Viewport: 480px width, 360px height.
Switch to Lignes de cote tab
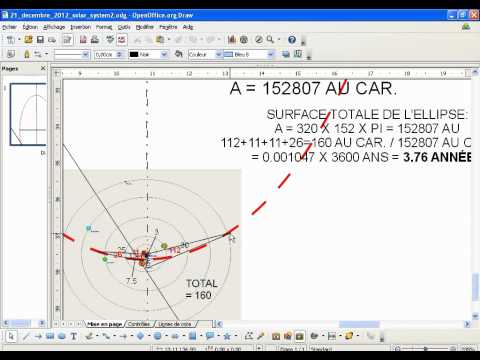(175, 324)
